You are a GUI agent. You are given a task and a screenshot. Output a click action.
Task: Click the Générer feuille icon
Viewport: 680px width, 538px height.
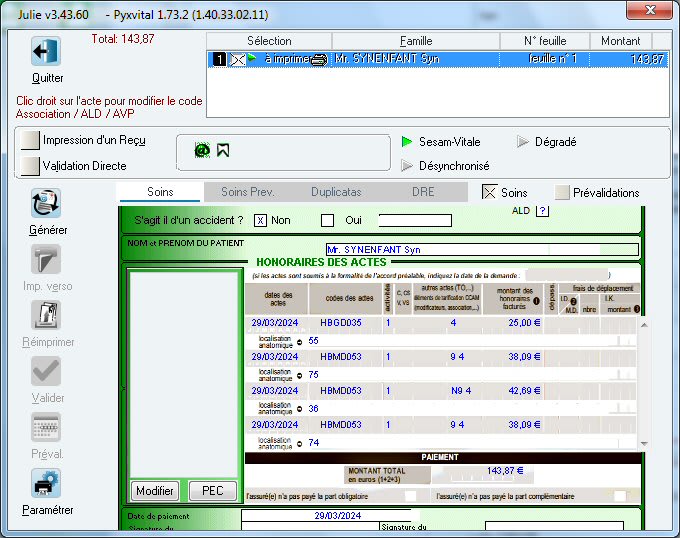click(46, 203)
